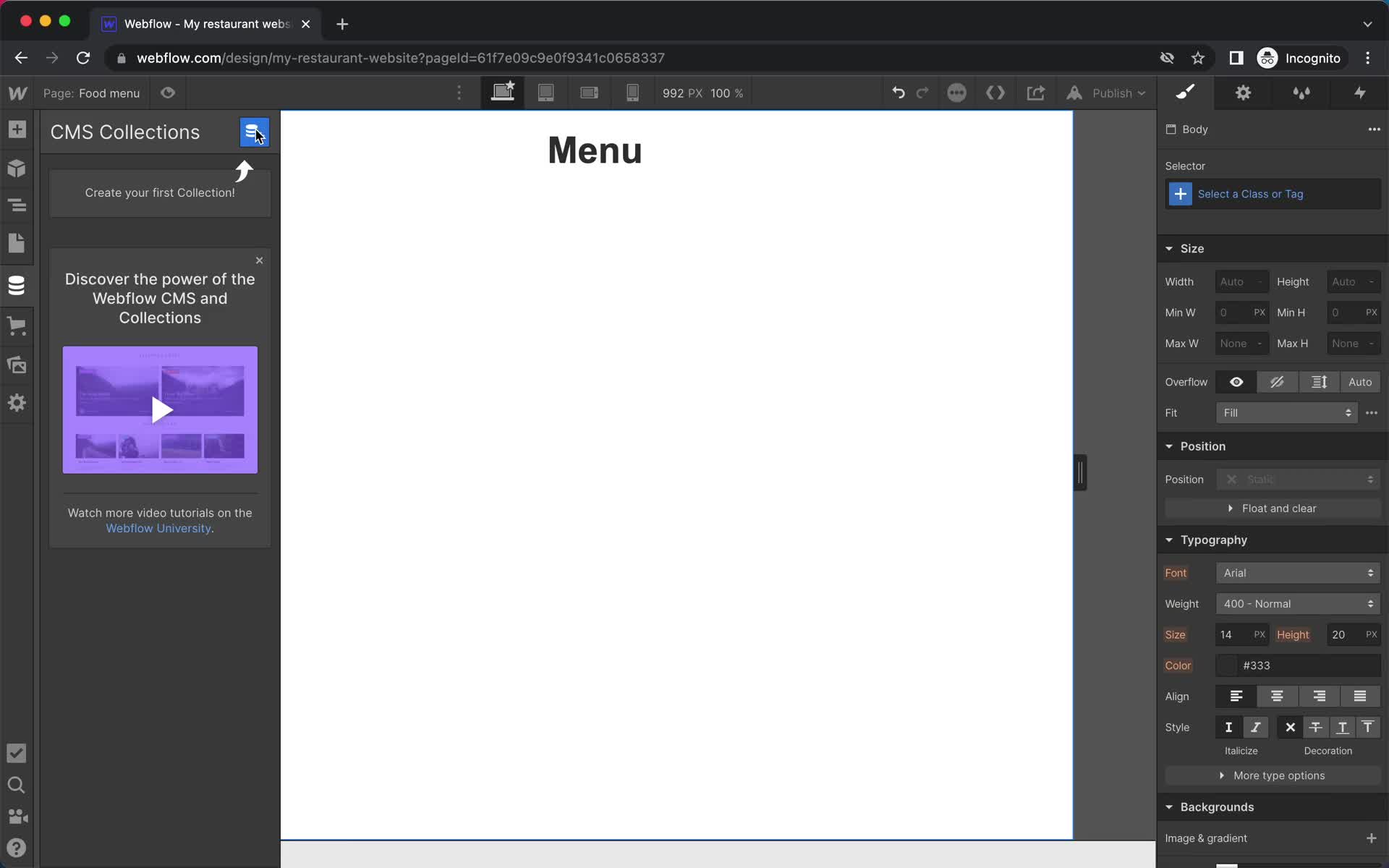The width and height of the screenshot is (1389, 868).
Task: Set overflow to Auto
Action: 1360,382
